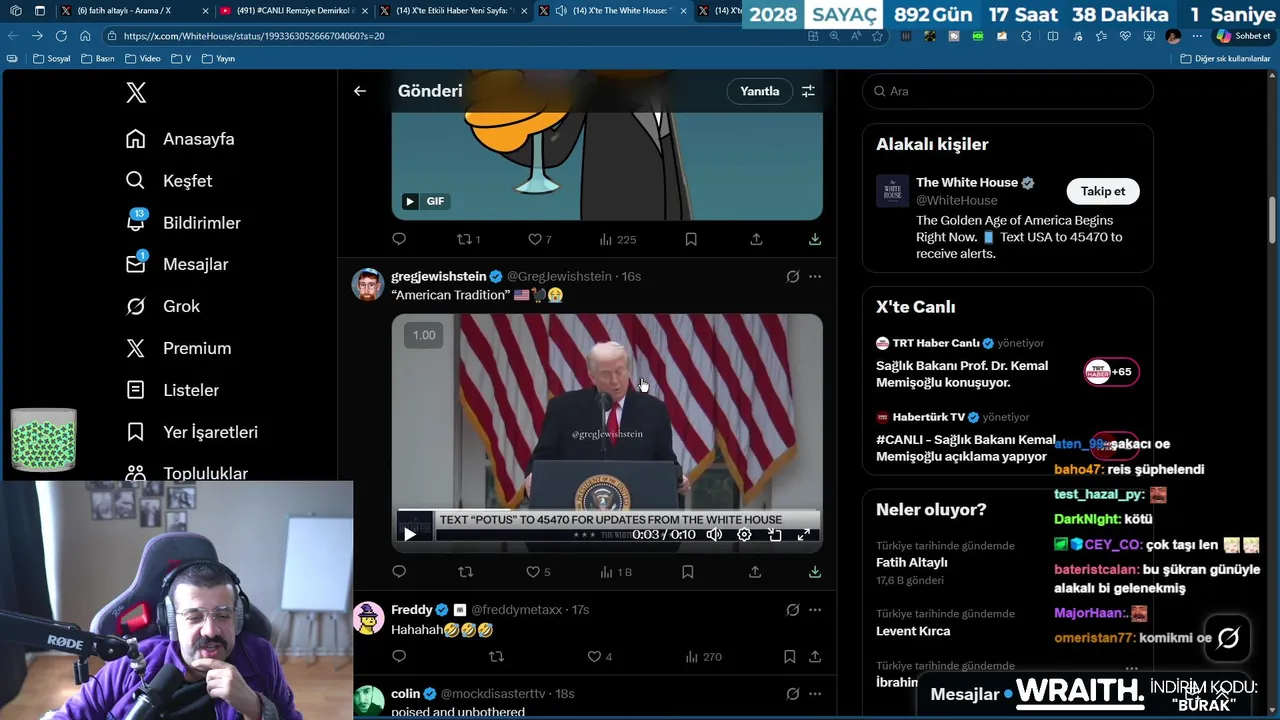
Task: Download media from the GIF post
Action: pos(815,239)
